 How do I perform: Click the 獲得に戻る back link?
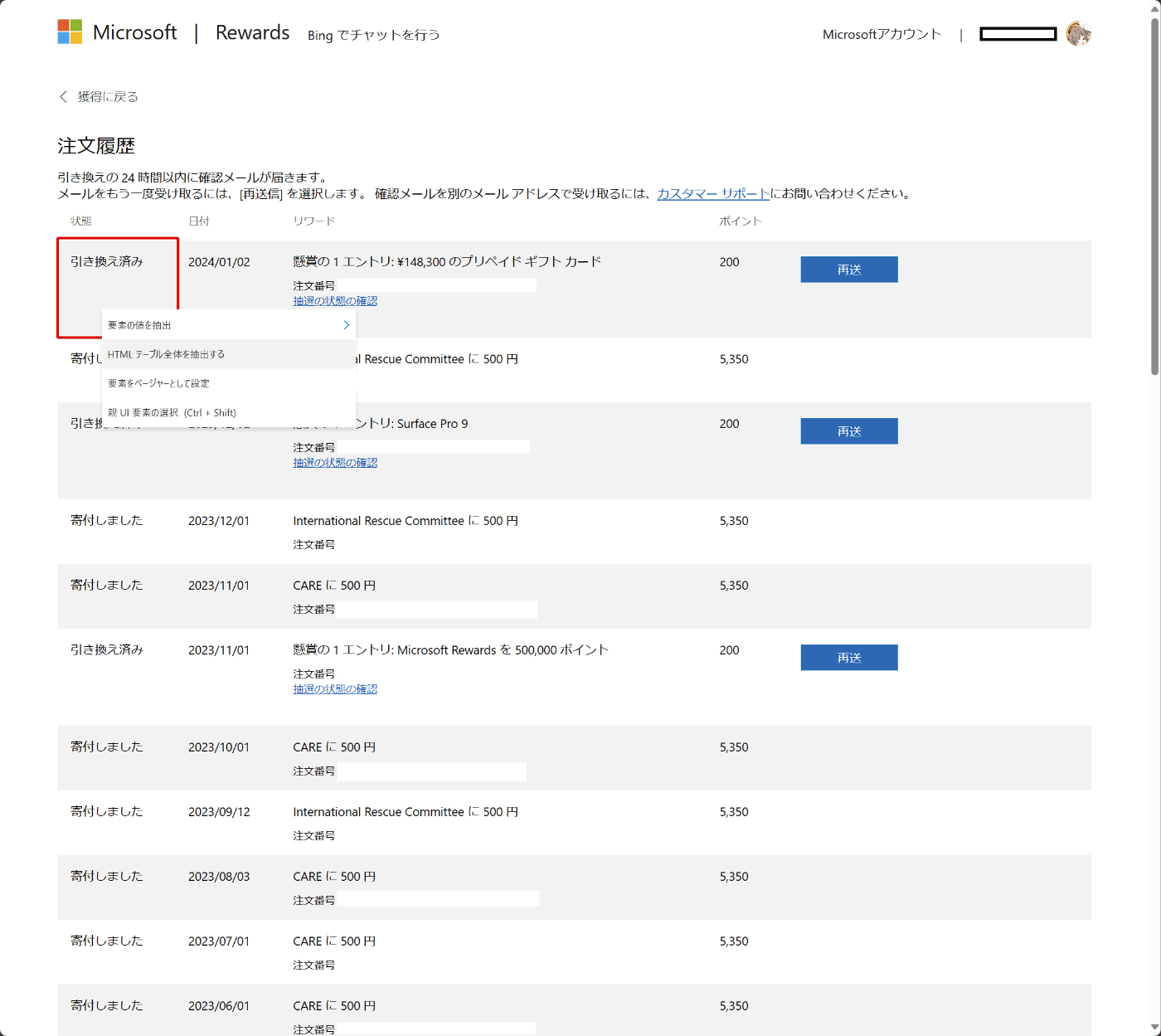pyautogui.click(x=108, y=97)
